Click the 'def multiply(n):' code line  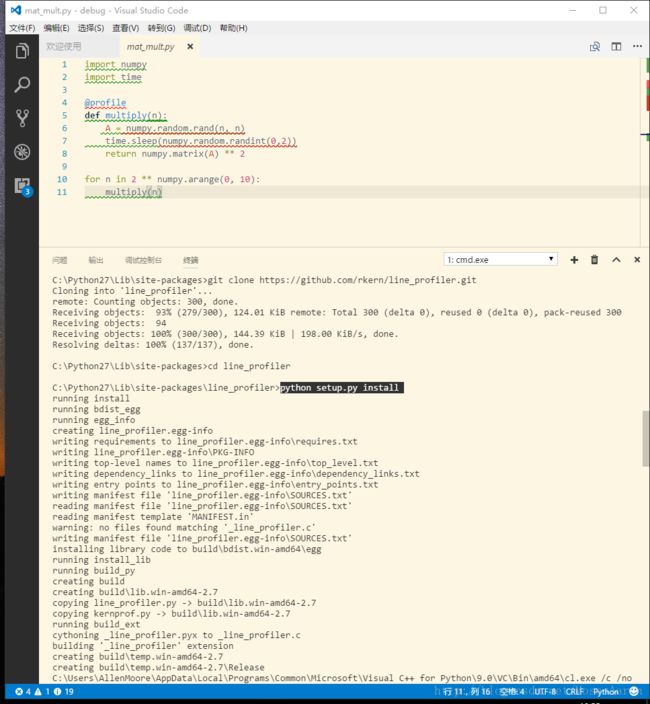(125, 115)
